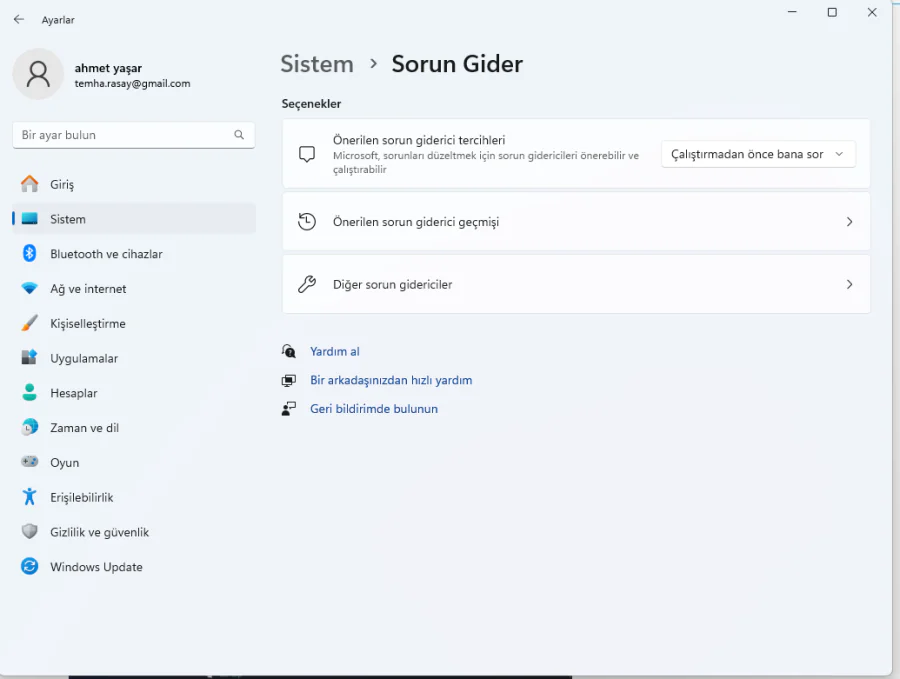Expand Diğer sorun gidericiler chevron
This screenshot has height=679, width=900.
point(849,284)
